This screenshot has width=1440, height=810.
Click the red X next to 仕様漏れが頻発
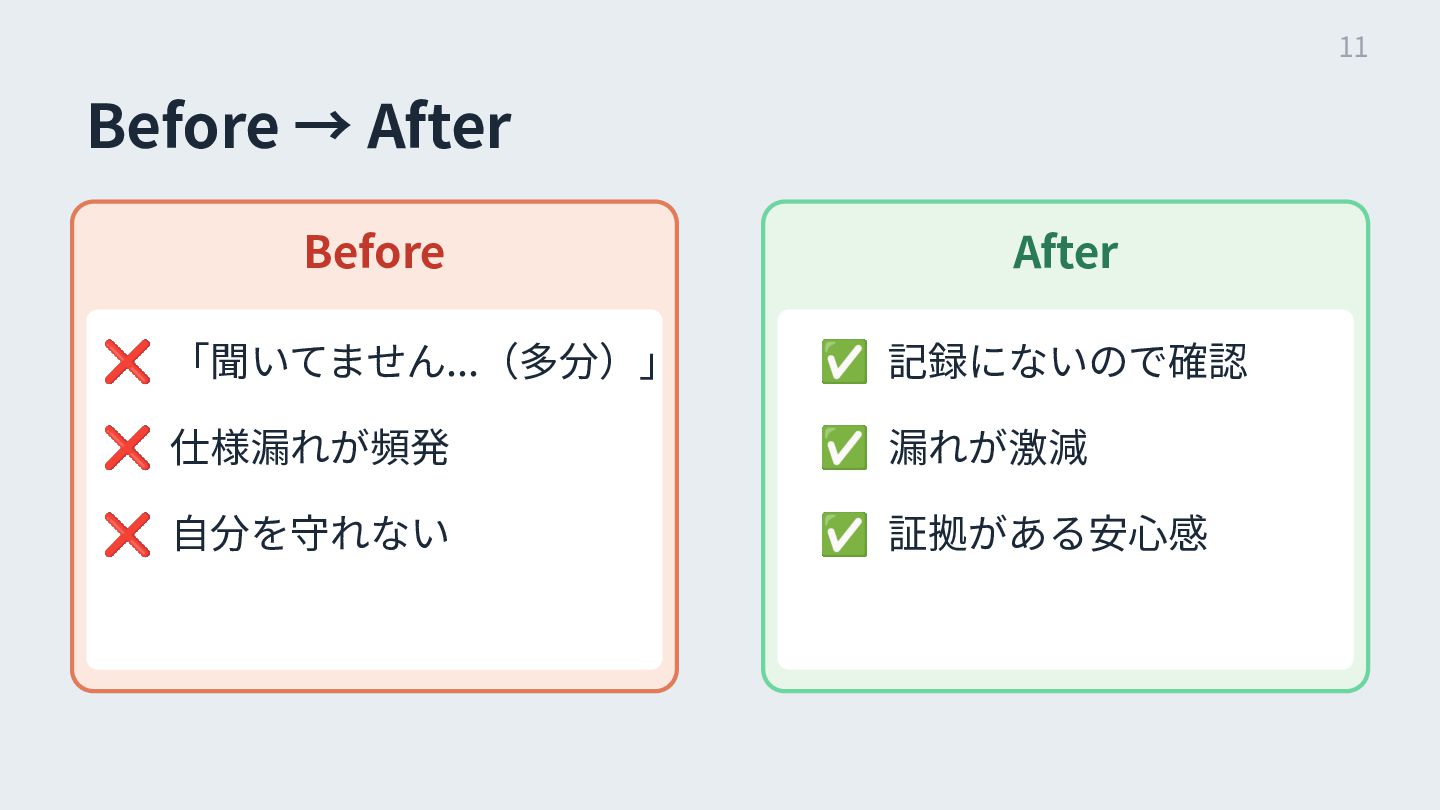point(127,447)
